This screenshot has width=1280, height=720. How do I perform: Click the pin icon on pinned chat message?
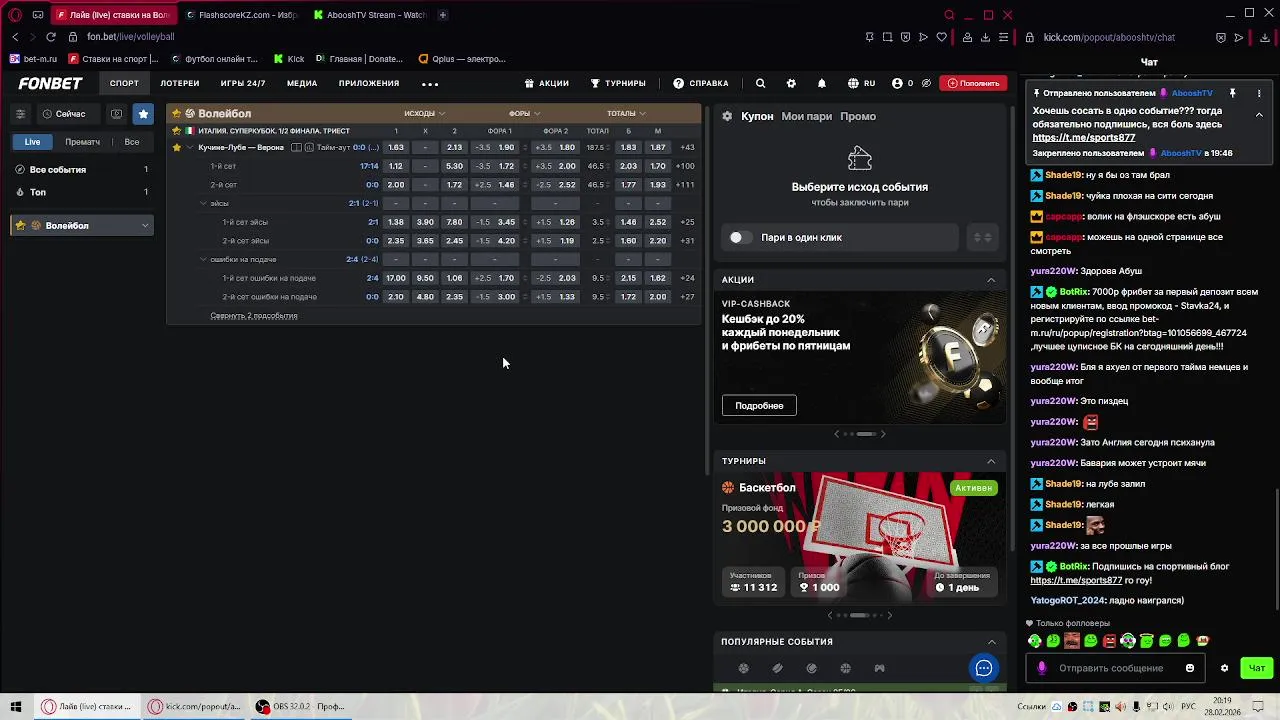coord(1232,93)
